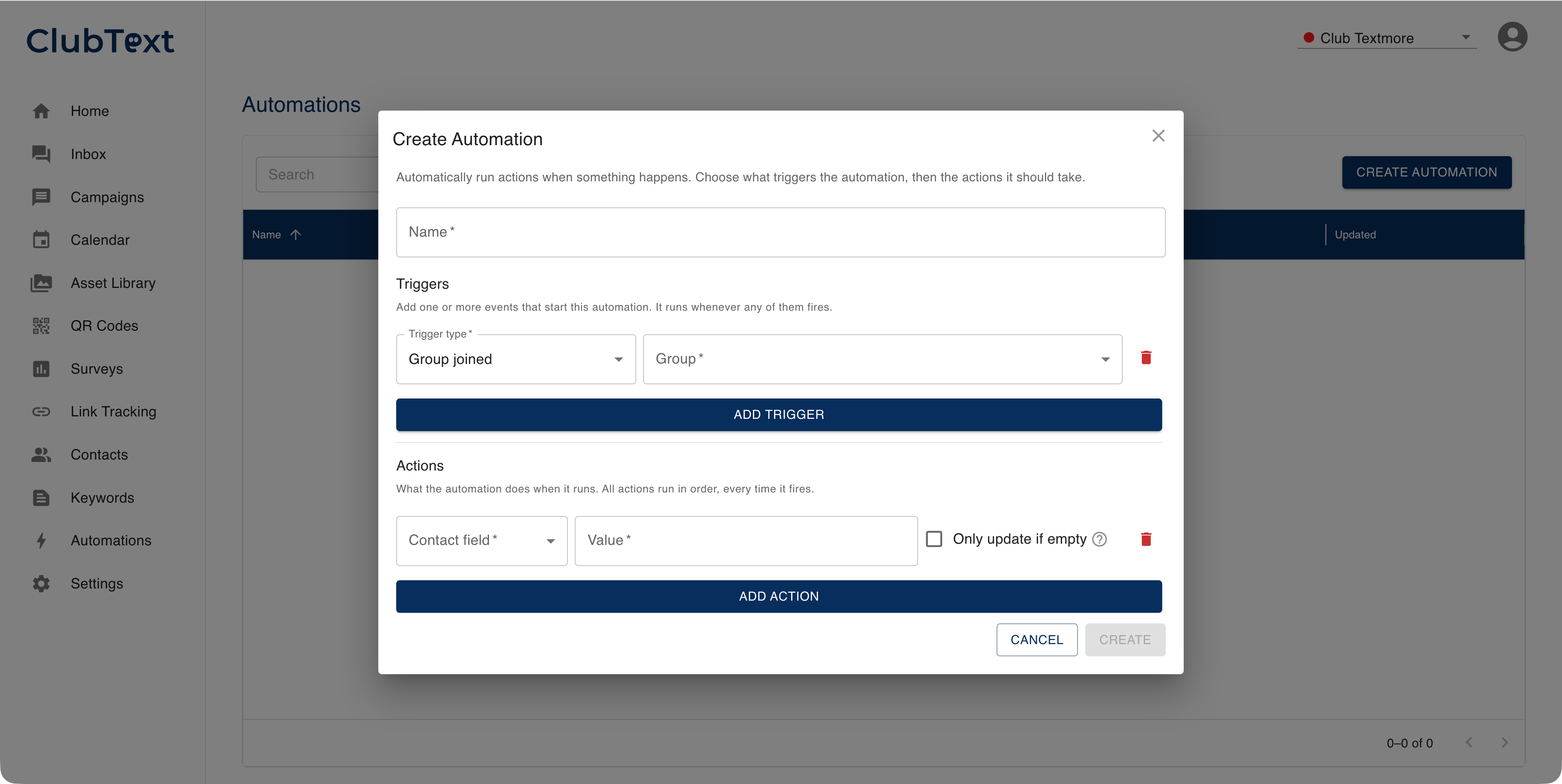Click the Asset Library photo icon

tap(41, 283)
